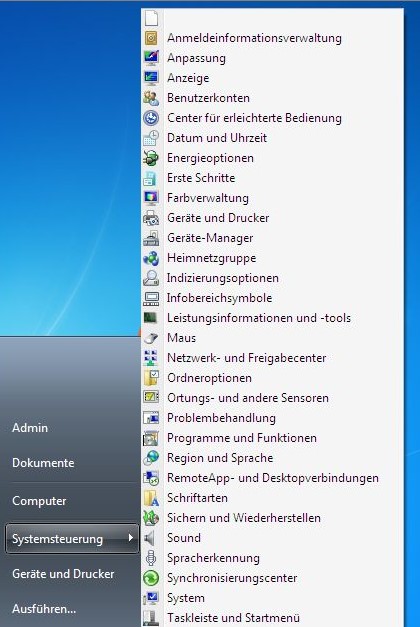420x627 pixels.
Task: Click the Heimnetzgruppe spheres icon
Action: point(151,258)
